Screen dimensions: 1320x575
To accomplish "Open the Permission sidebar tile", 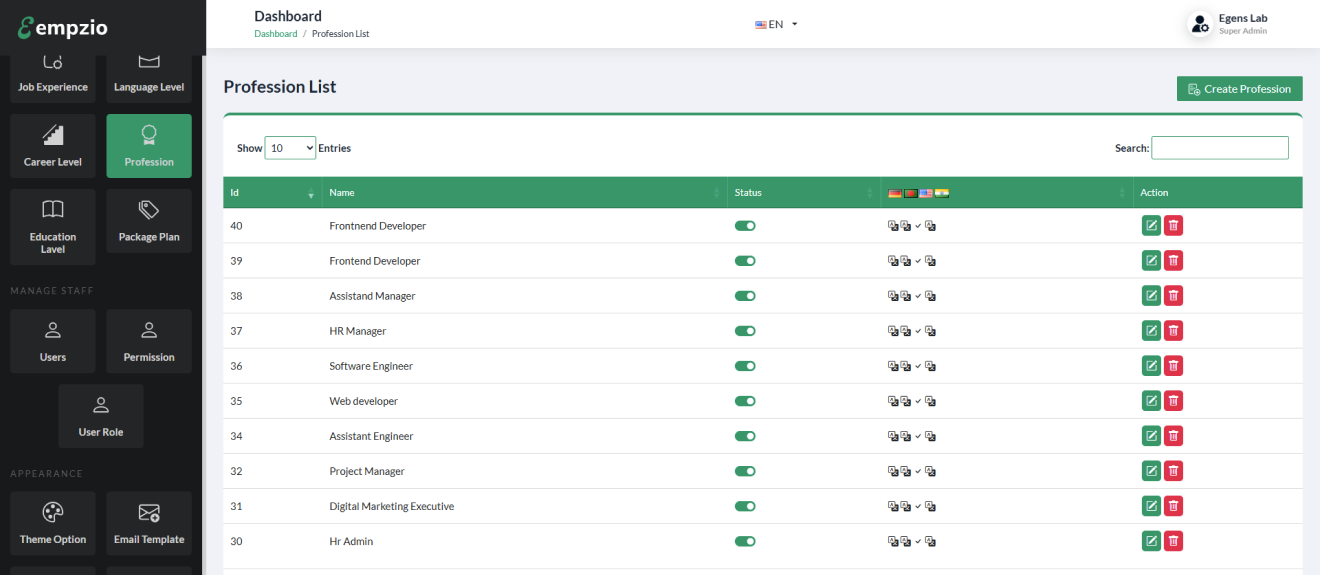I will 149,341.
